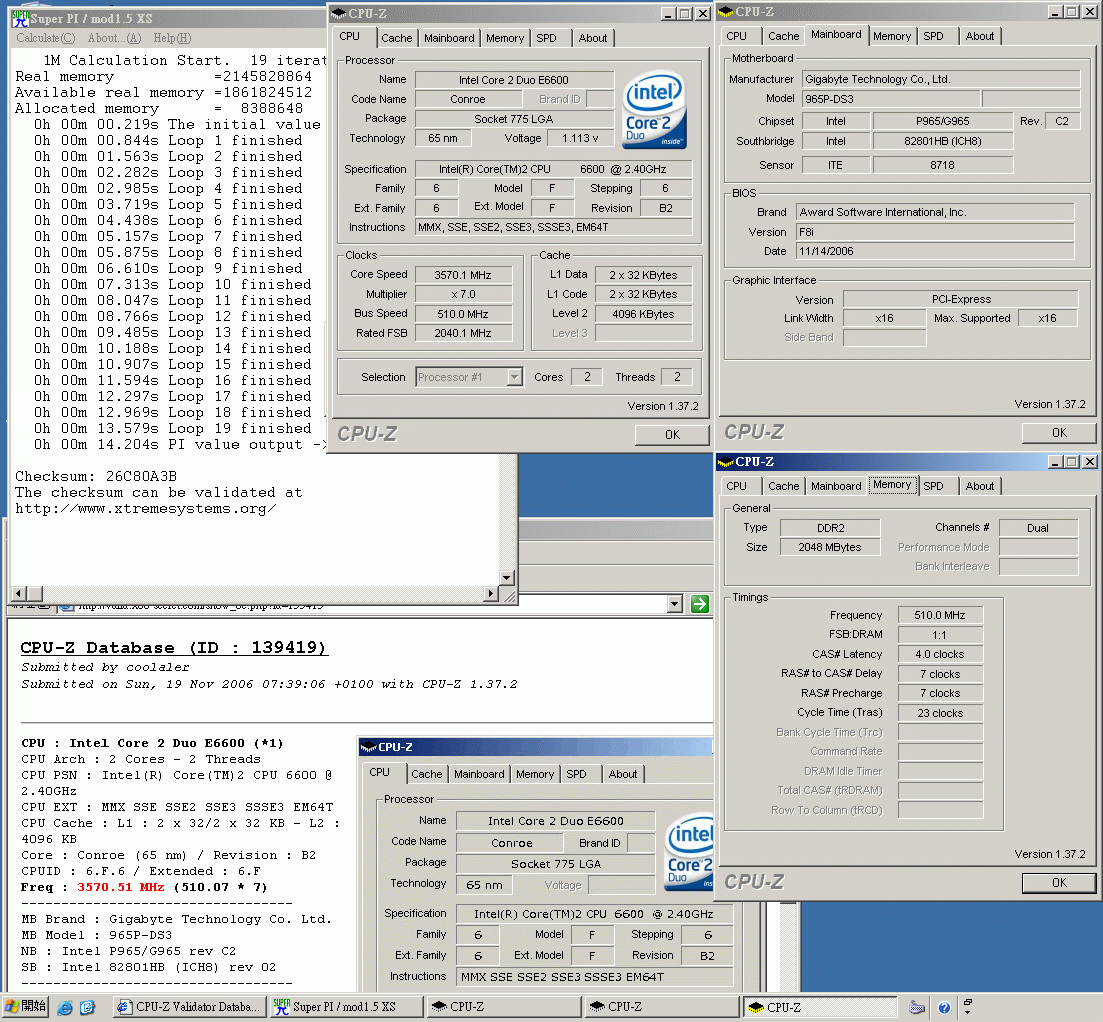Click Super PI horizontal scrollbar left arrow
The height and width of the screenshot is (1022, 1103).
pyautogui.click(x=20, y=594)
